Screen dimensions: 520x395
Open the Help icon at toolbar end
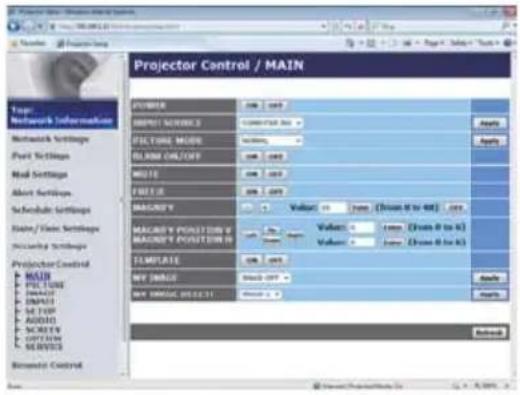pos(508,43)
